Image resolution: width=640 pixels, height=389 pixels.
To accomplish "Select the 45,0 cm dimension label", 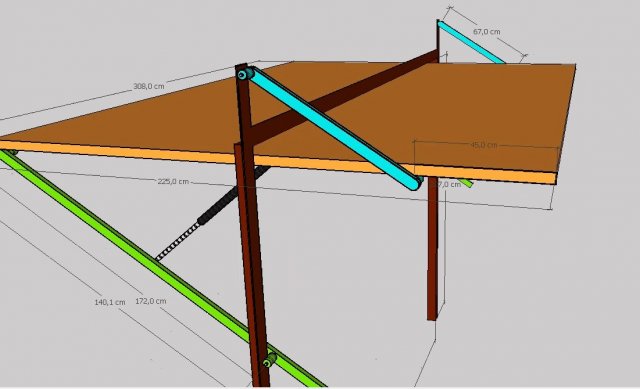I will coord(484,145).
